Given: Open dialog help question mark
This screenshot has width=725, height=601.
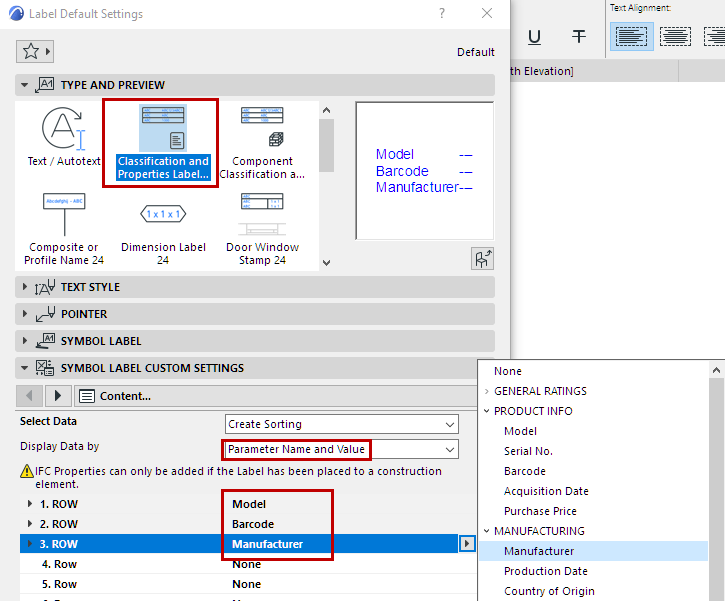Looking at the screenshot, I should (x=442, y=13).
